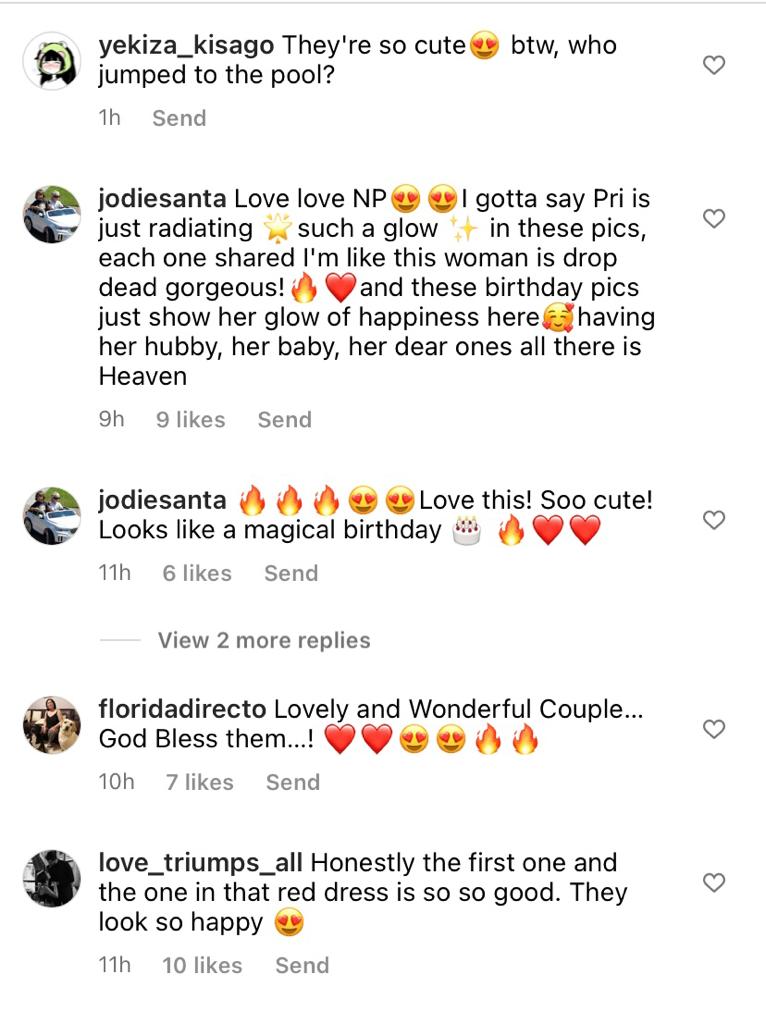Tap heart on jodiesanta's 'Love love NP' comment
The width and height of the screenshot is (766, 1024).
click(713, 219)
